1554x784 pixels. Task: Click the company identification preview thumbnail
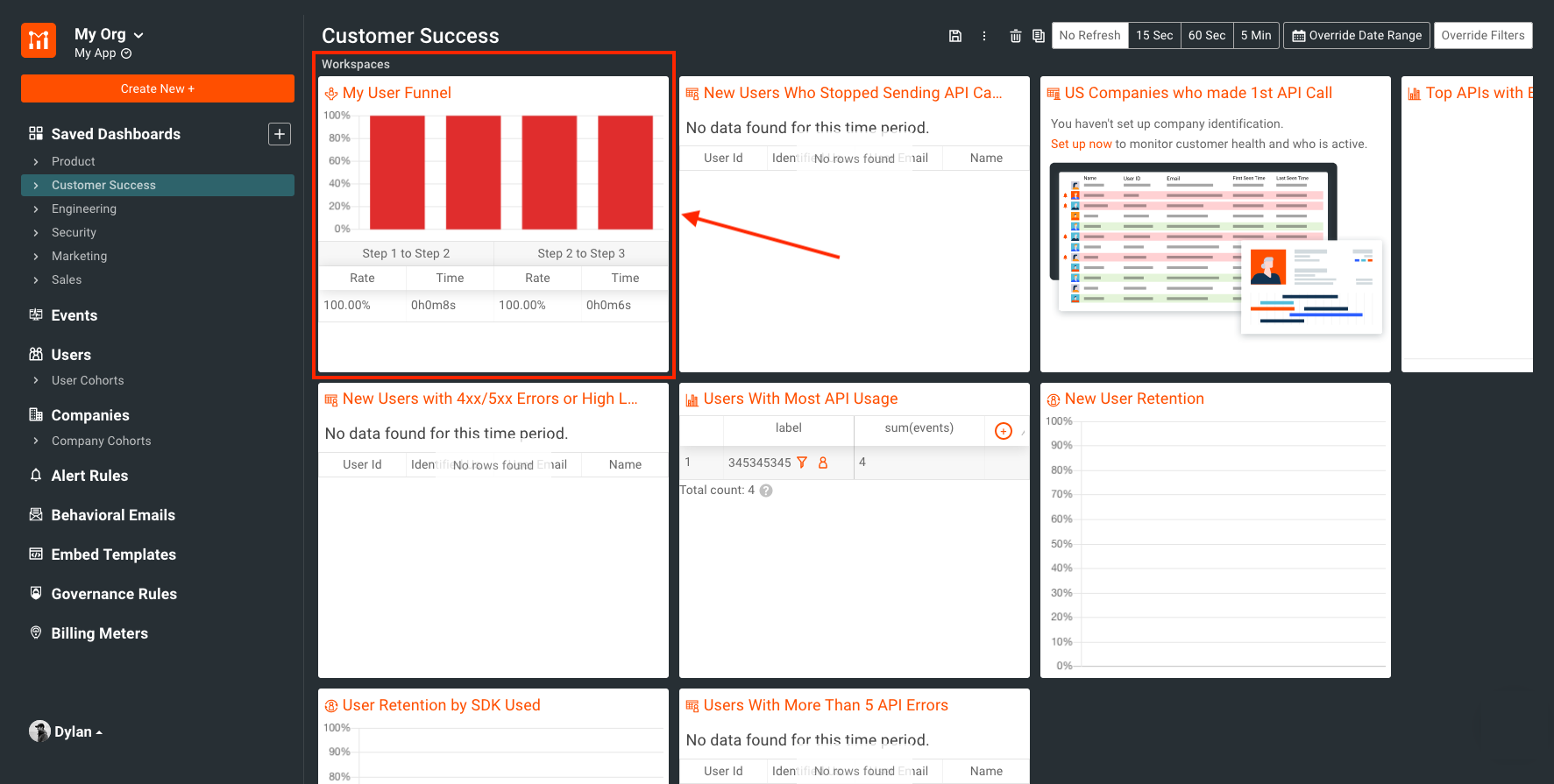click(x=1216, y=249)
